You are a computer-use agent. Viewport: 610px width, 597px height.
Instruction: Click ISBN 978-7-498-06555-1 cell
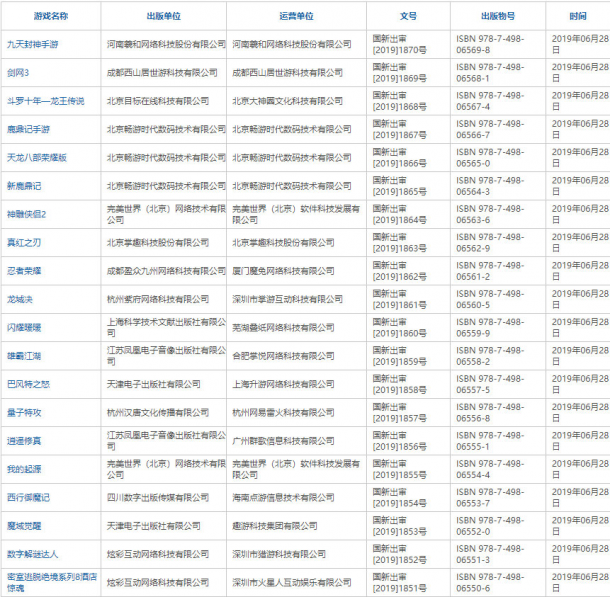490,441
